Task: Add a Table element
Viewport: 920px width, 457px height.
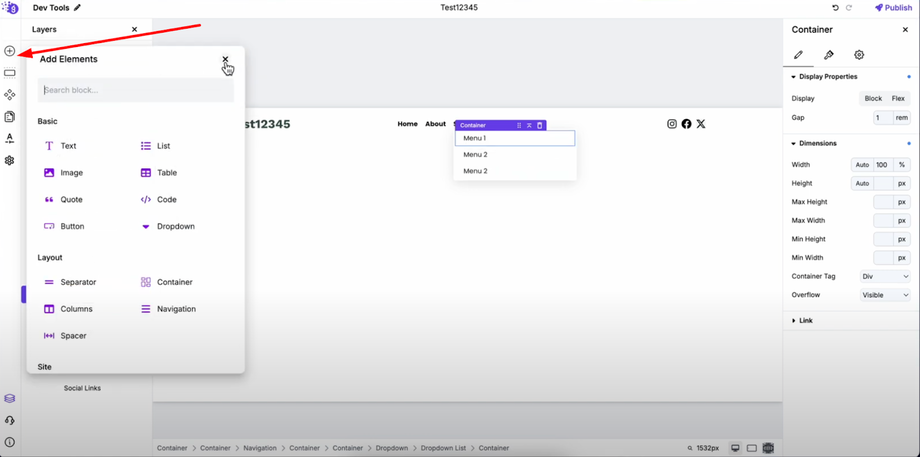Action: pos(158,173)
